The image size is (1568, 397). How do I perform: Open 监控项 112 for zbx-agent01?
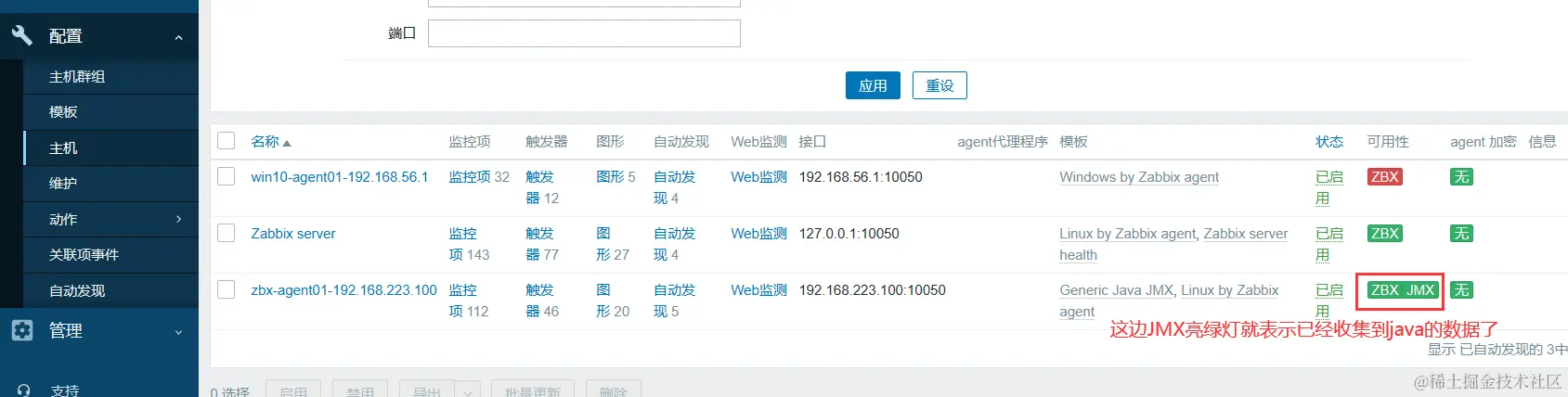pyautogui.click(x=463, y=301)
